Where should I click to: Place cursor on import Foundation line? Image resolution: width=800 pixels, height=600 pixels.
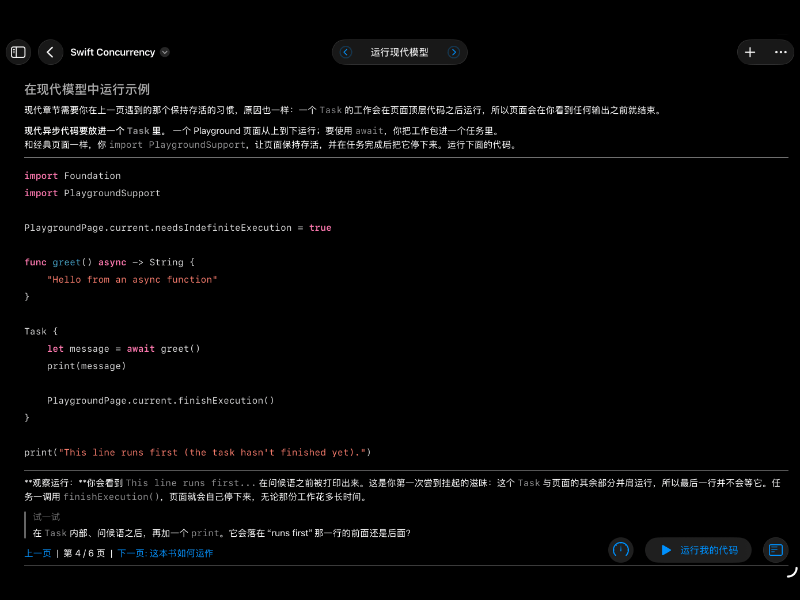[72, 176]
